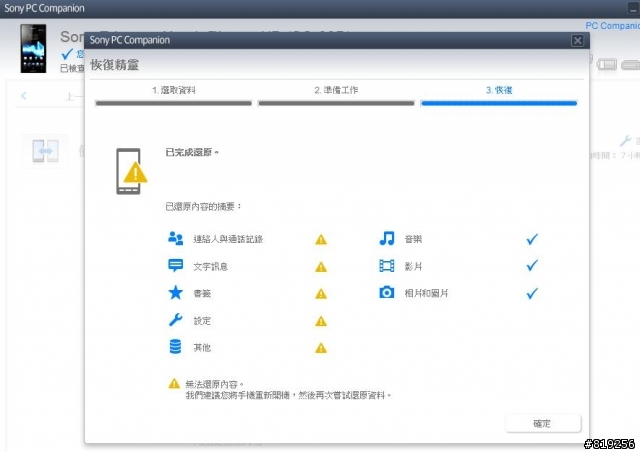
Task: Click the checkmark beside 影片
Action: 532,266
